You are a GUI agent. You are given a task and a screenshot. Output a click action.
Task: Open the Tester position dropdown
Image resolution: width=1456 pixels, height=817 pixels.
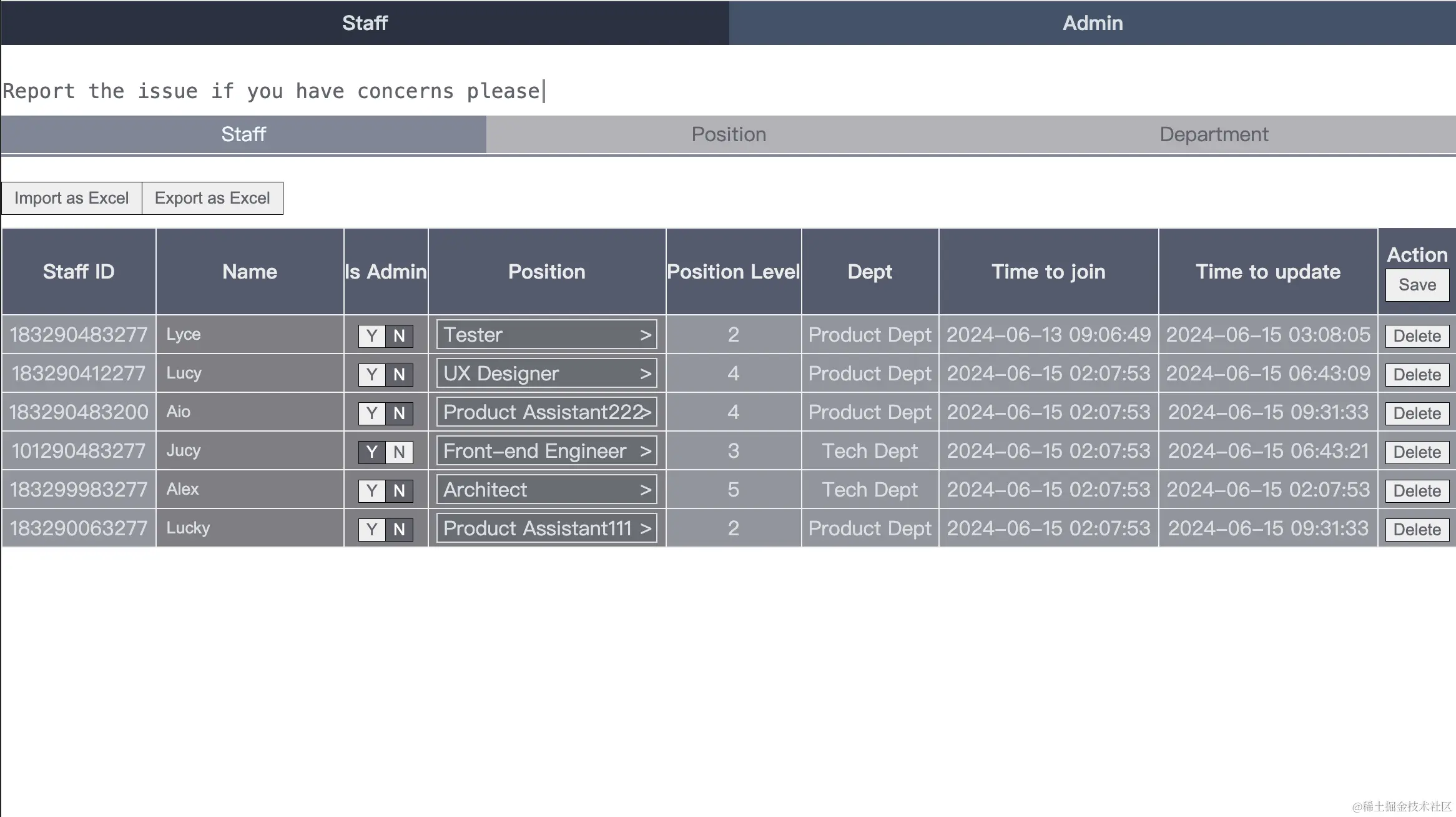pos(546,335)
